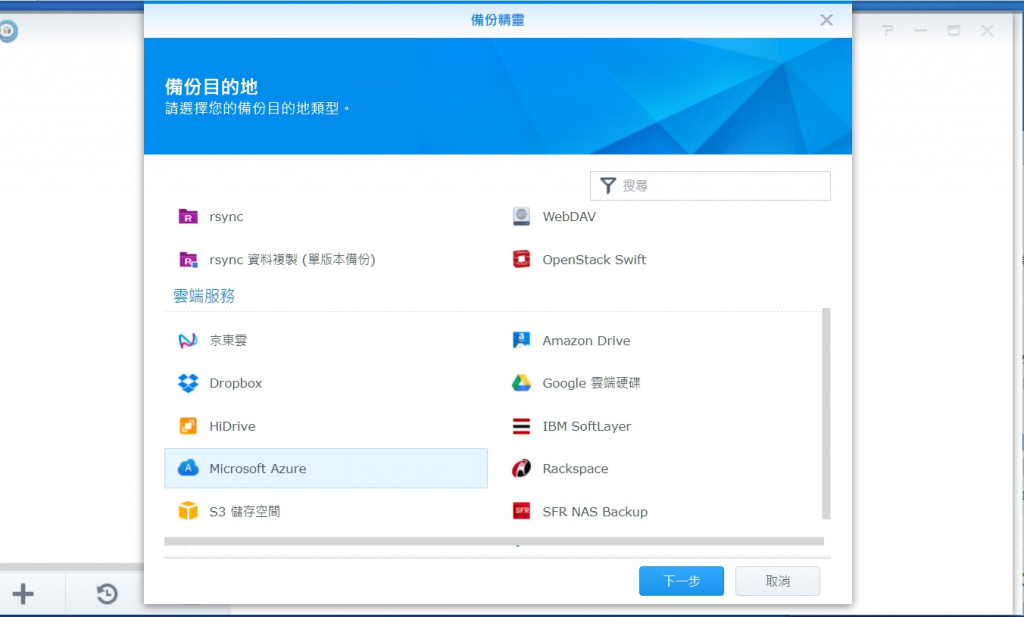Select the SFR NAS Backup icon
Image resolution: width=1024 pixels, height=617 pixels.
521,511
